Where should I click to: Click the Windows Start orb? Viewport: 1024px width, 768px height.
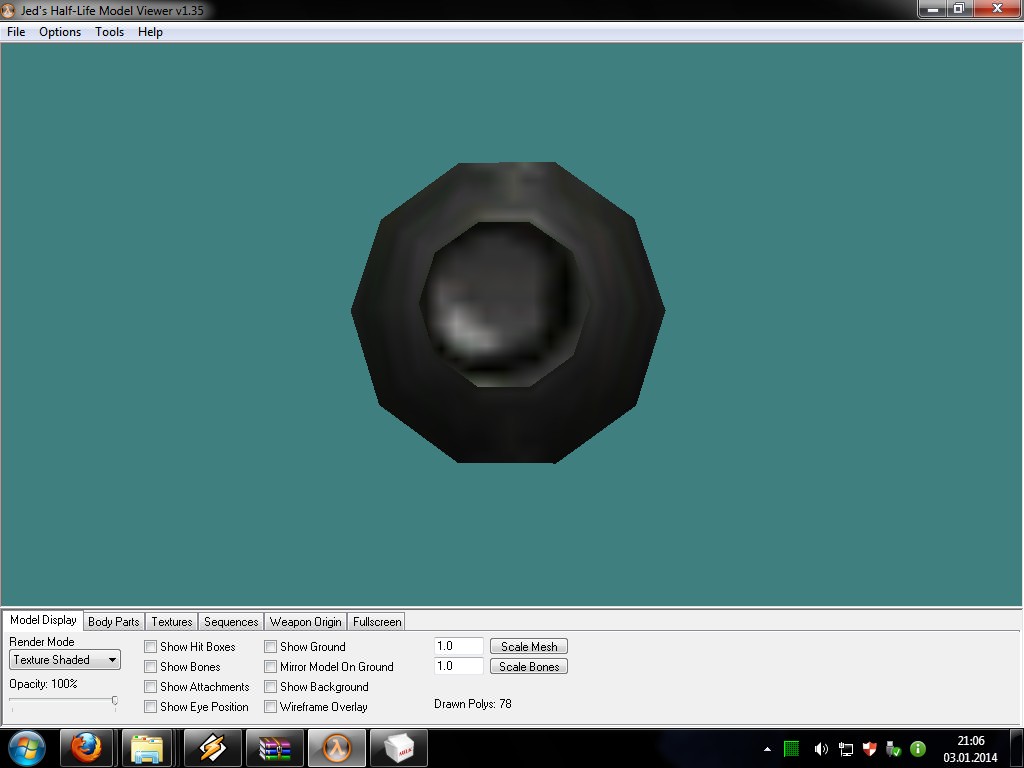click(27, 748)
